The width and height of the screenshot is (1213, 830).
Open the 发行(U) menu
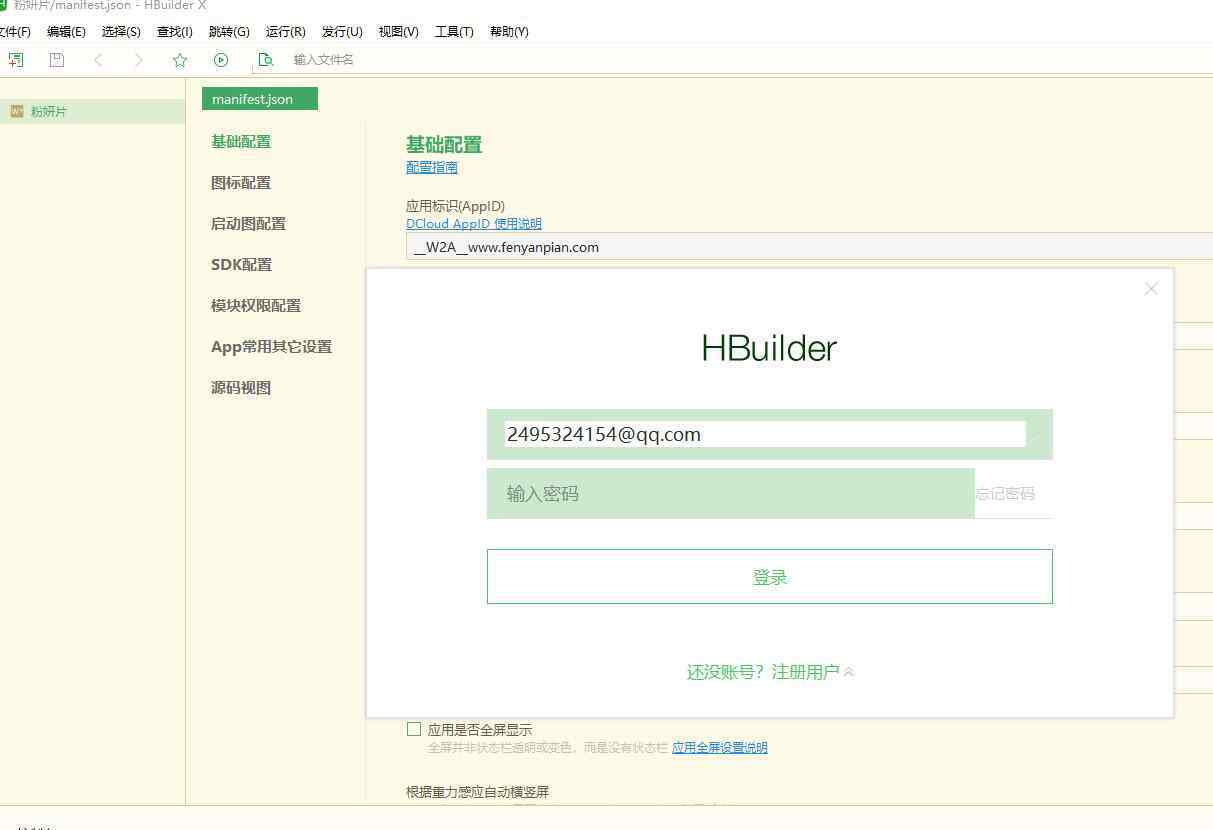(x=342, y=32)
